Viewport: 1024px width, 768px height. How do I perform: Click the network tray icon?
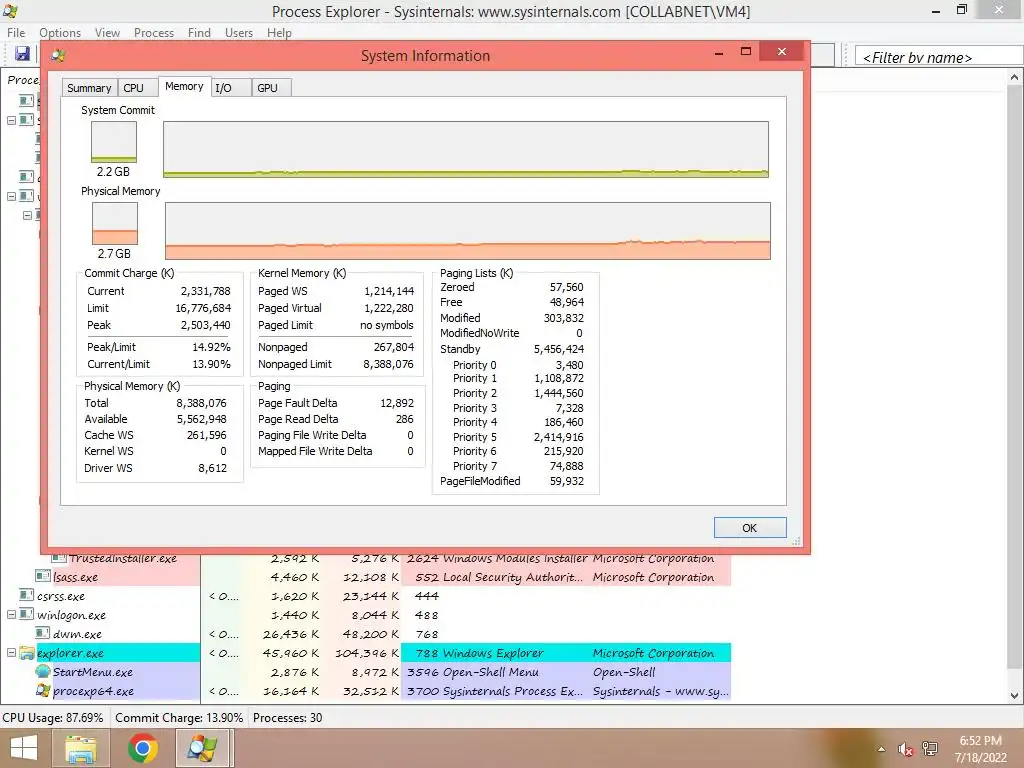coord(930,749)
